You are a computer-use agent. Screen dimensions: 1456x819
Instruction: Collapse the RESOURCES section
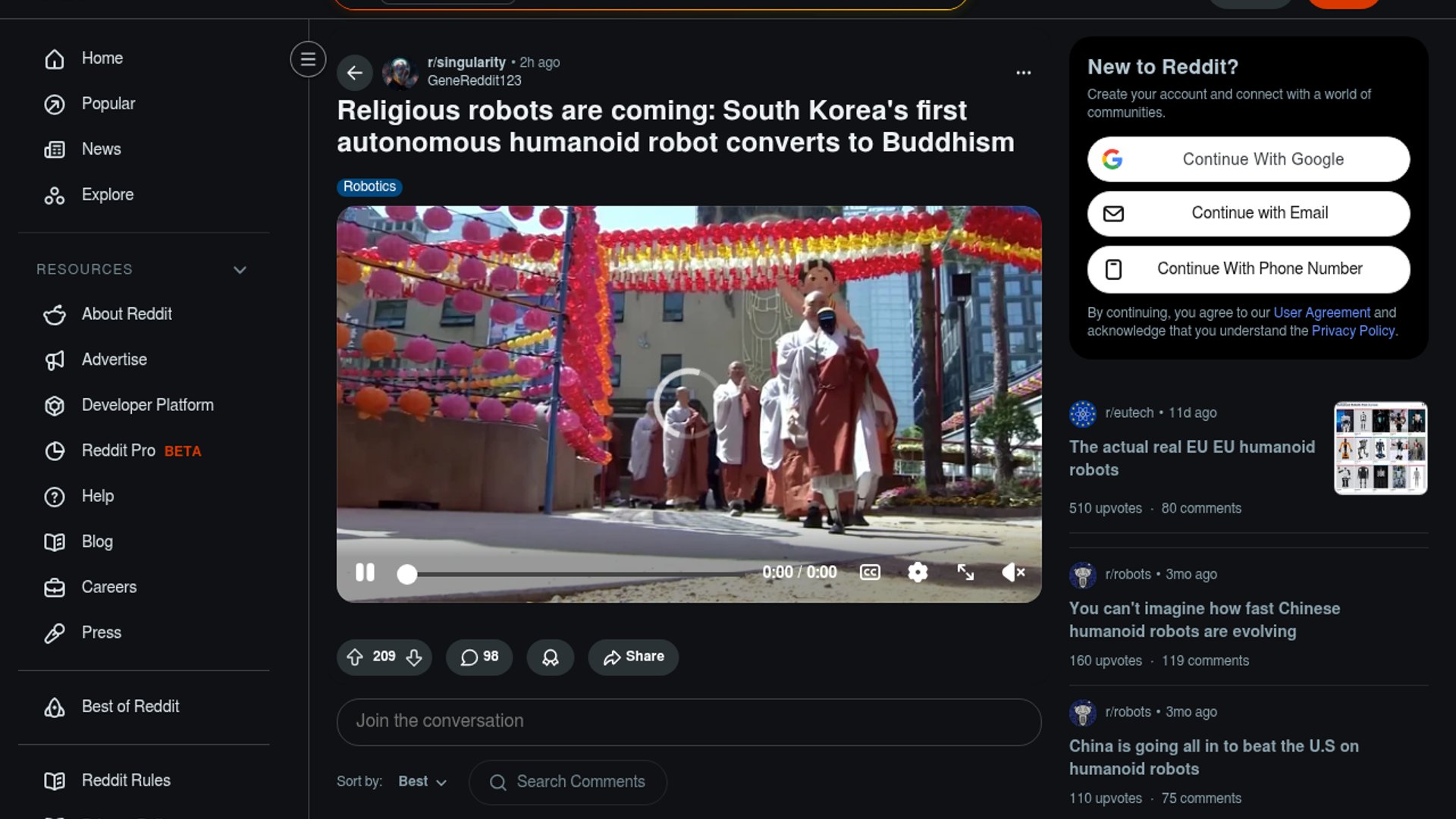coord(240,270)
